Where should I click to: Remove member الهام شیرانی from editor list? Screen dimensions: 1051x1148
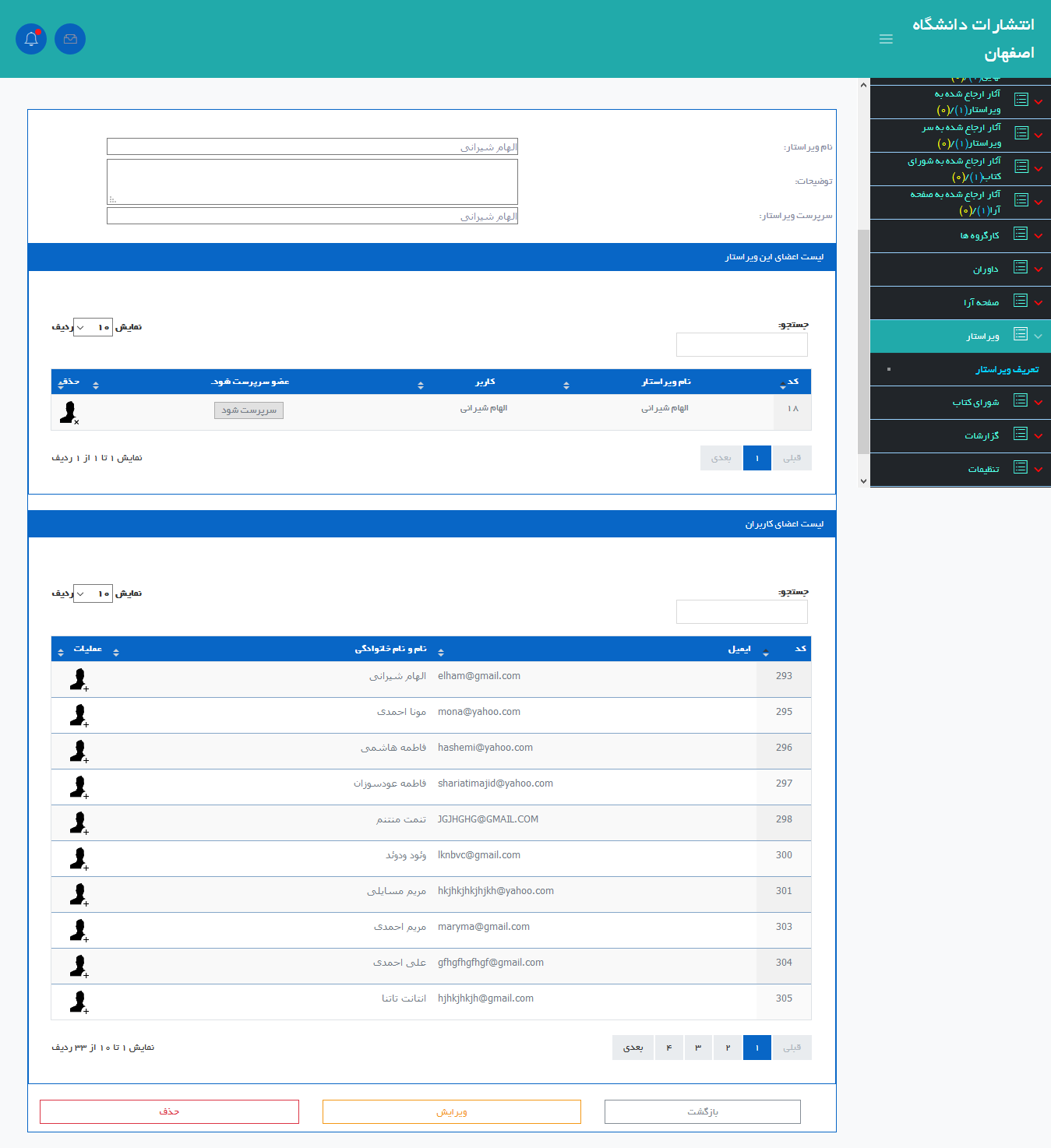69,412
